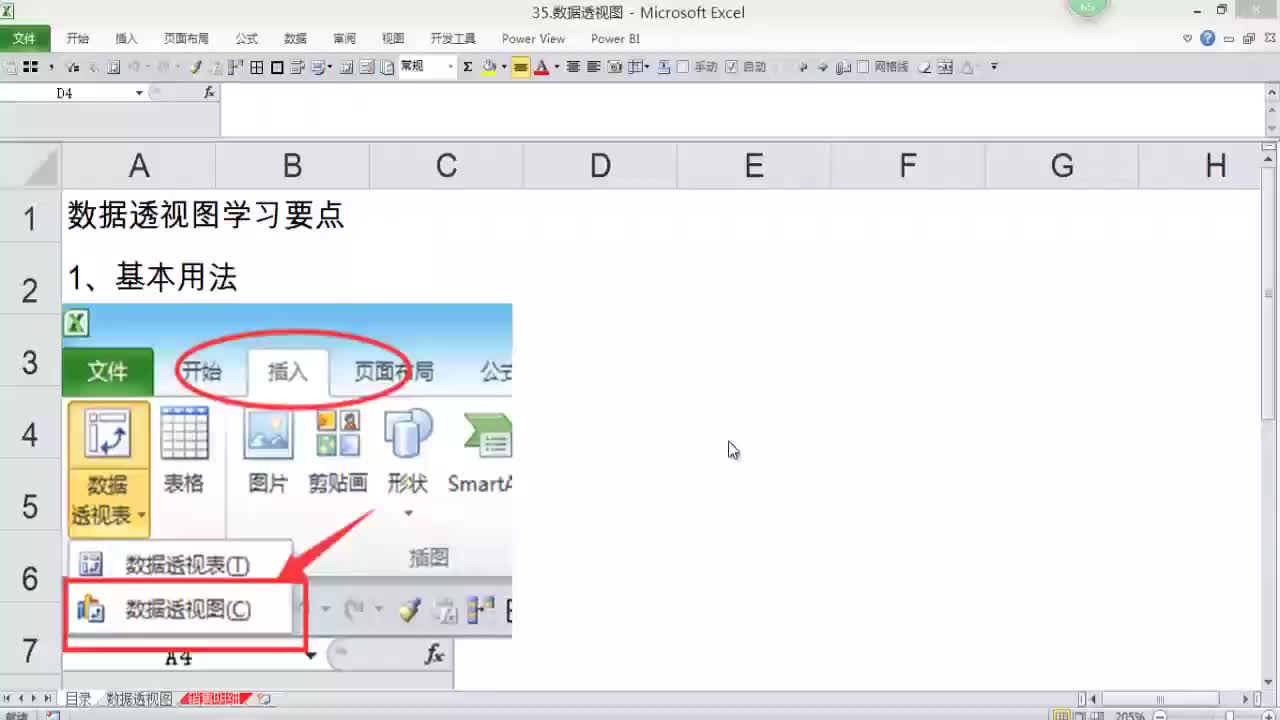Go to the first sheet tab arrow
1280x720 pixels.
coord(7,699)
